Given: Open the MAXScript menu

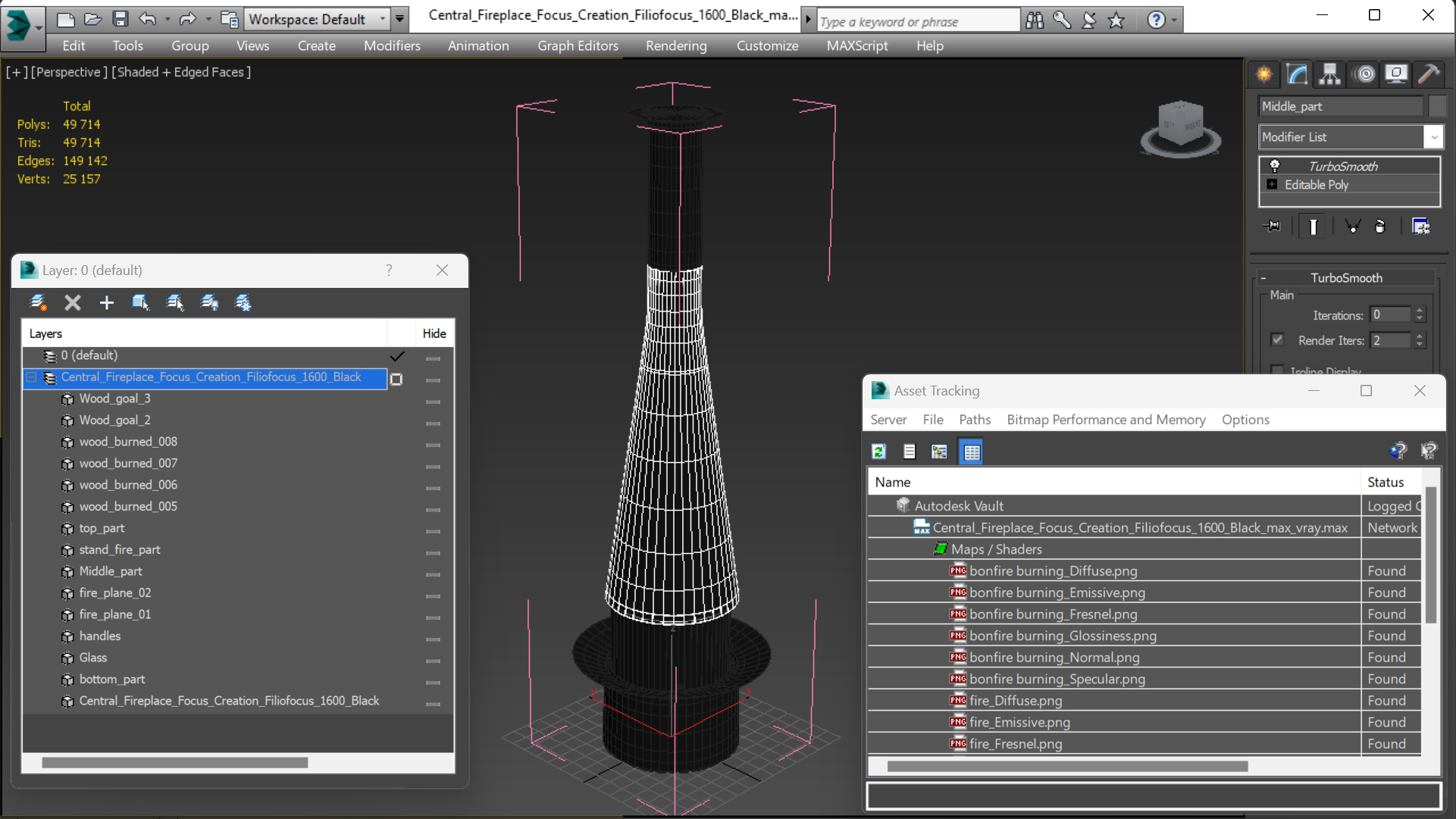Looking at the screenshot, I should point(857,45).
